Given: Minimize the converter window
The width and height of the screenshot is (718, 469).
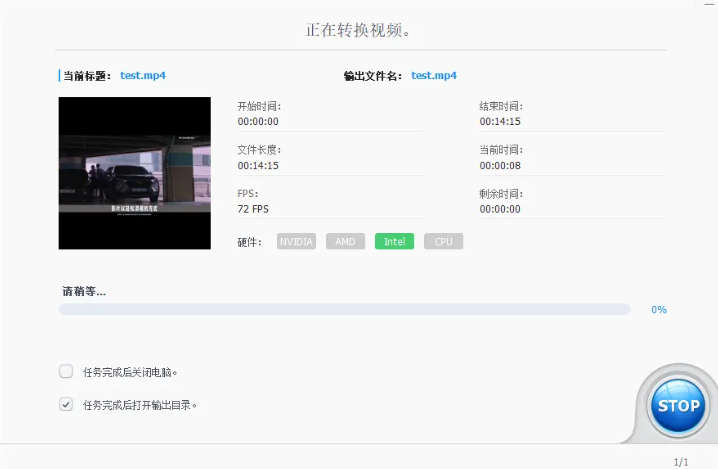Looking at the screenshot, I should click(709, 4).
